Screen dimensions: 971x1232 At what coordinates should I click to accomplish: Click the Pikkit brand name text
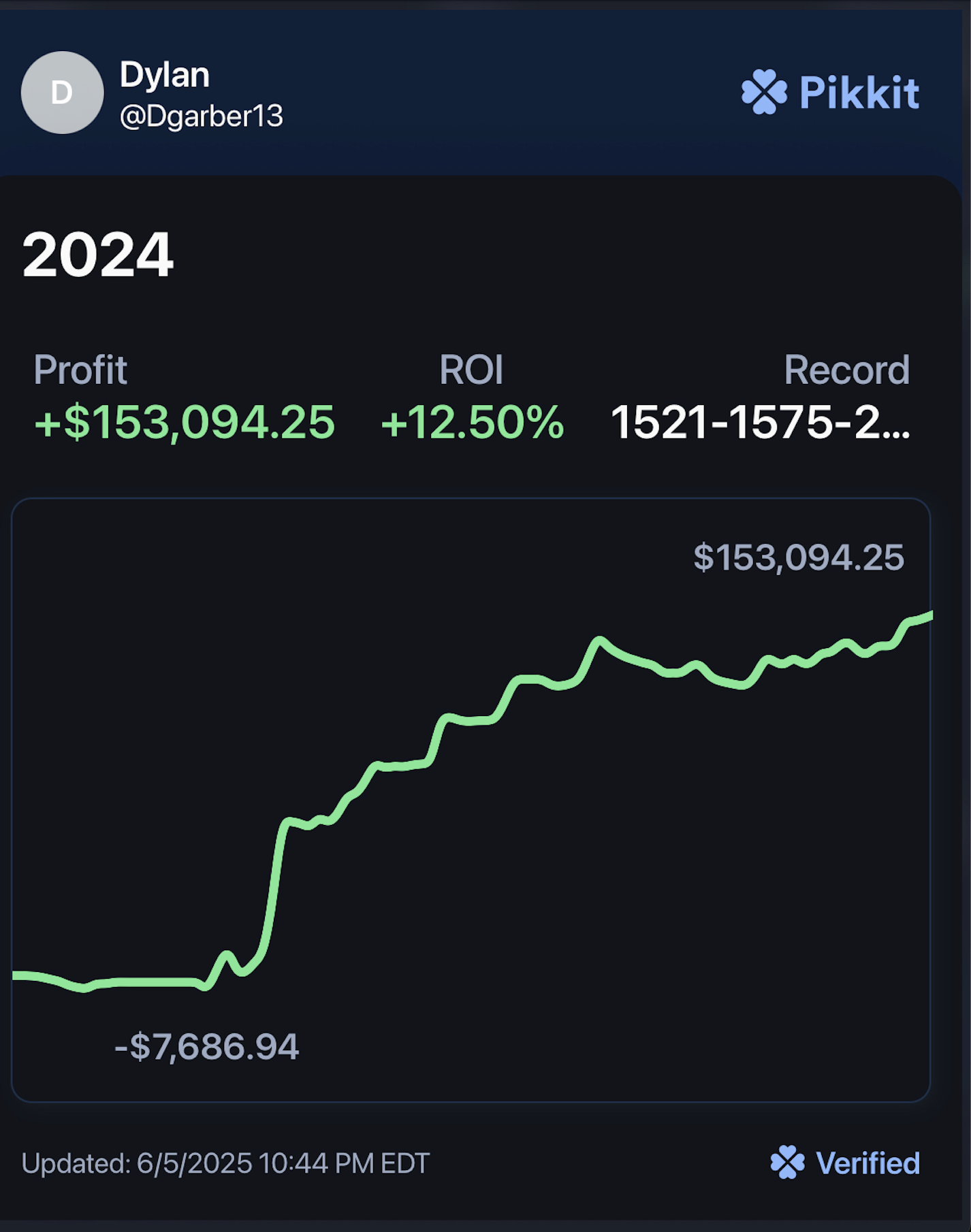pyautogui.click(x=859, y=93)
